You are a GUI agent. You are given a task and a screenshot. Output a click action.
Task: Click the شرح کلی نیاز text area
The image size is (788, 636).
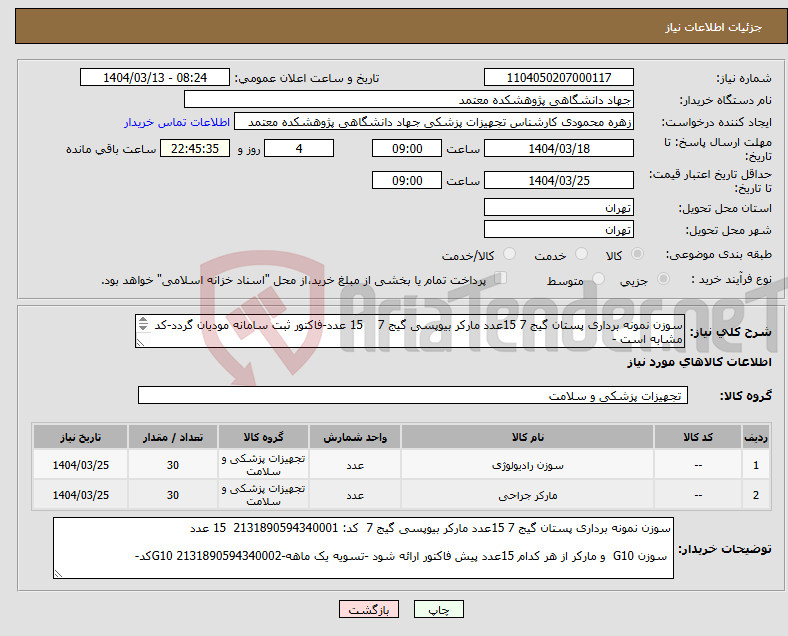coord(410,332)
